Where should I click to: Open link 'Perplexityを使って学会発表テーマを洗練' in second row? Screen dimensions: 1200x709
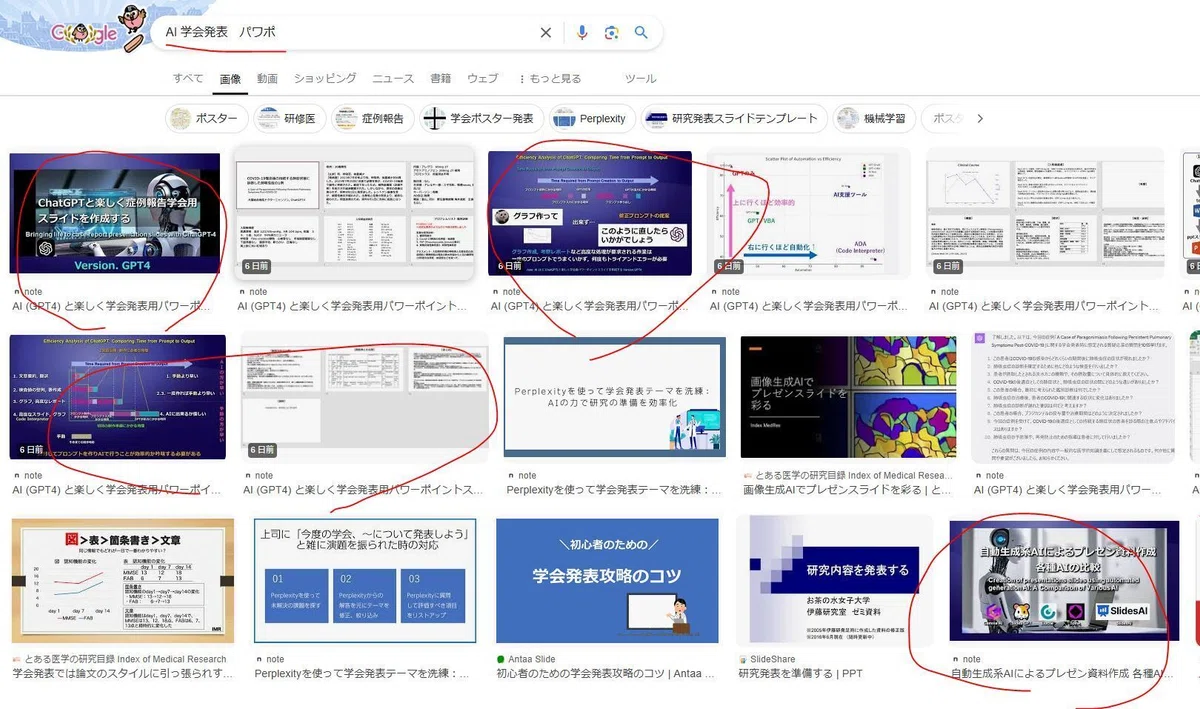tap(614, 490)
